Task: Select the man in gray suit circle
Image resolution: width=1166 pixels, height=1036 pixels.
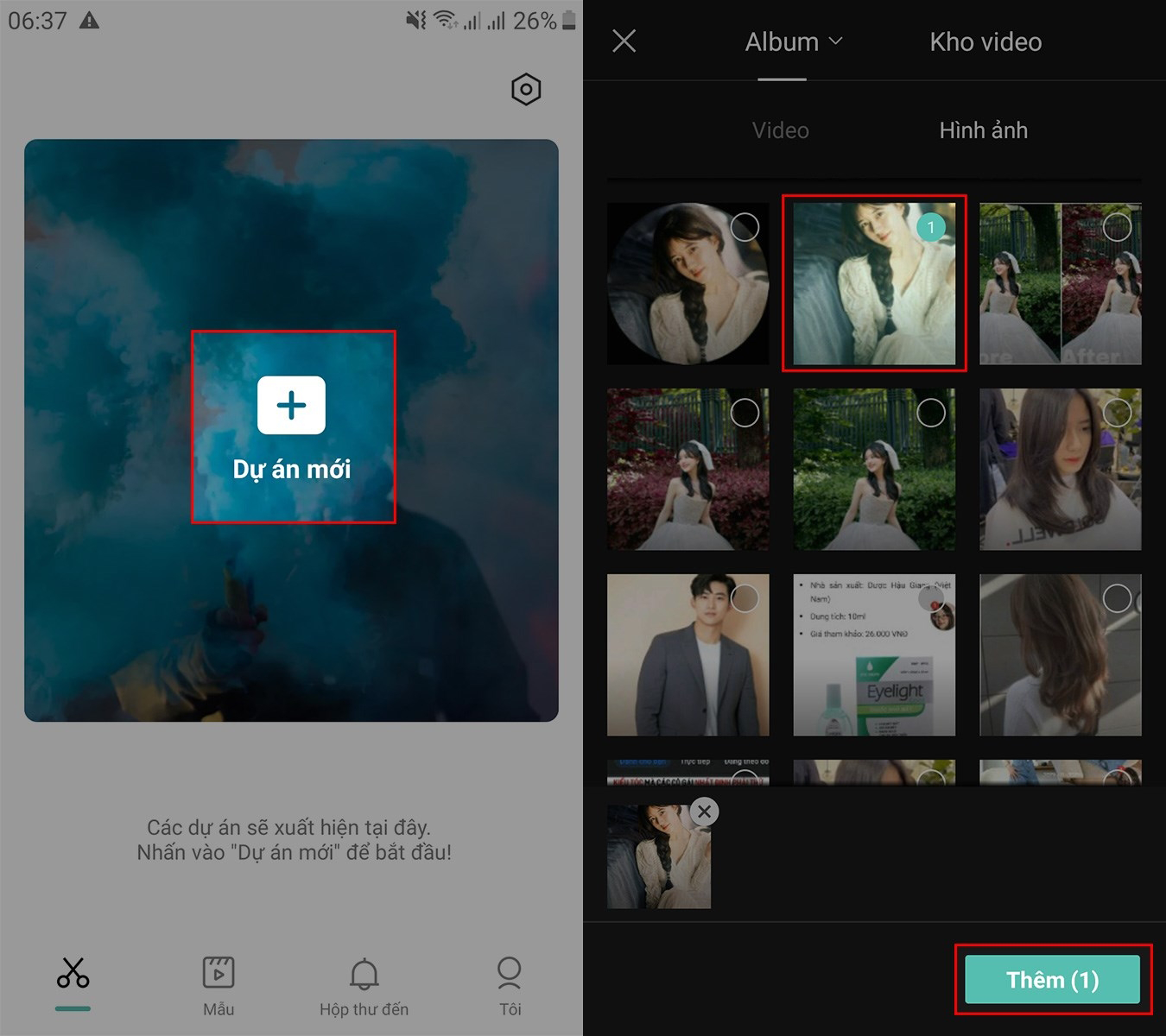Action: point(745,598)
